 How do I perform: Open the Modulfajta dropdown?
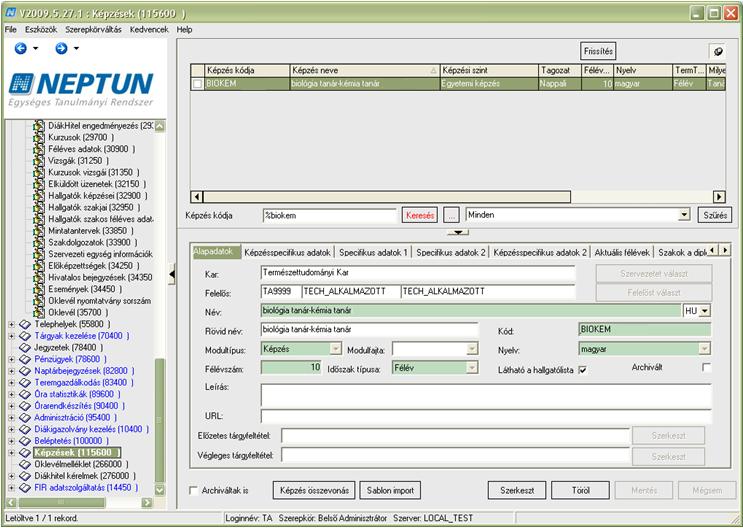(472, 349)
